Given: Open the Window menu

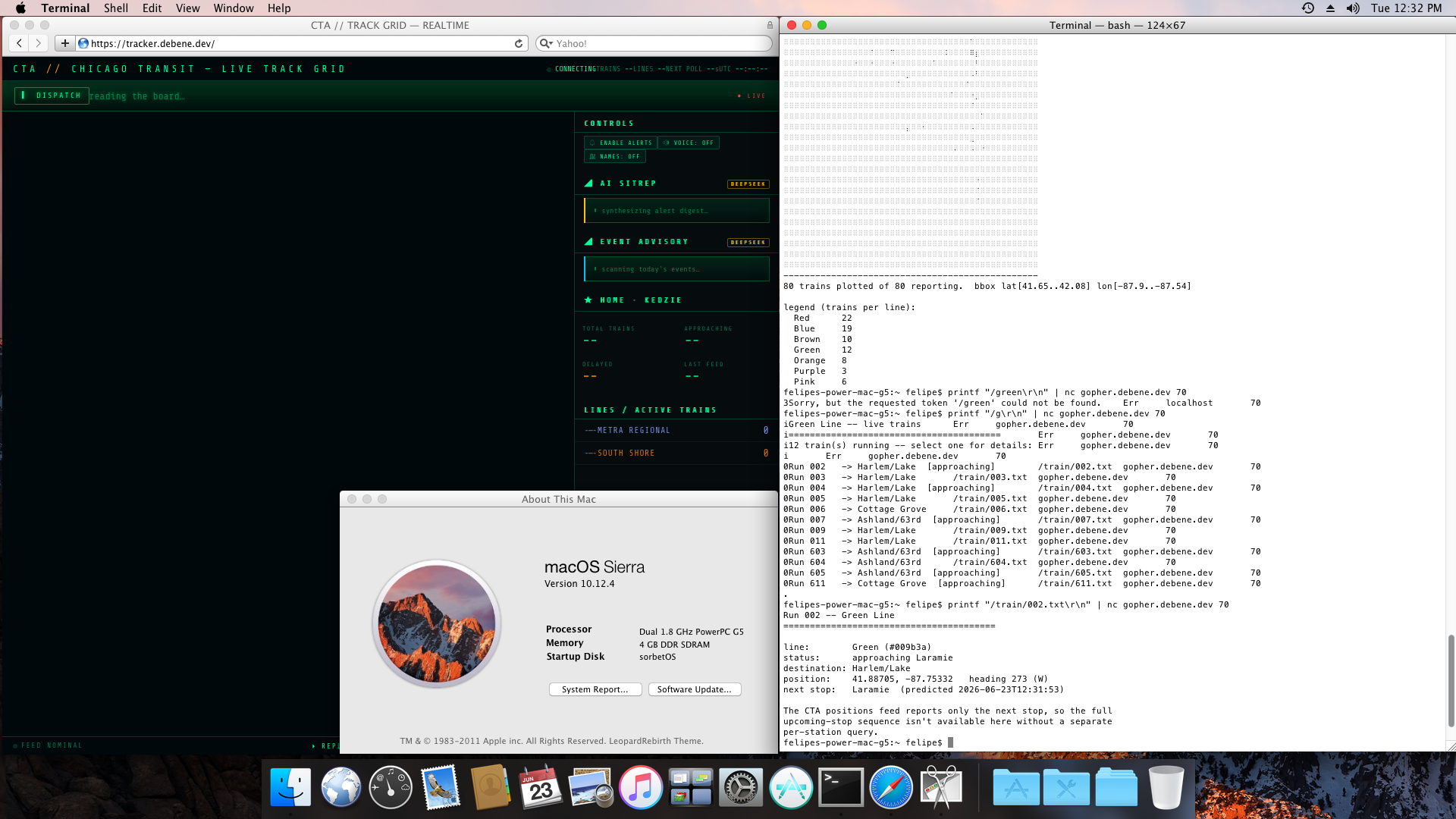Looking at the screenshot, I should (234, 8).
